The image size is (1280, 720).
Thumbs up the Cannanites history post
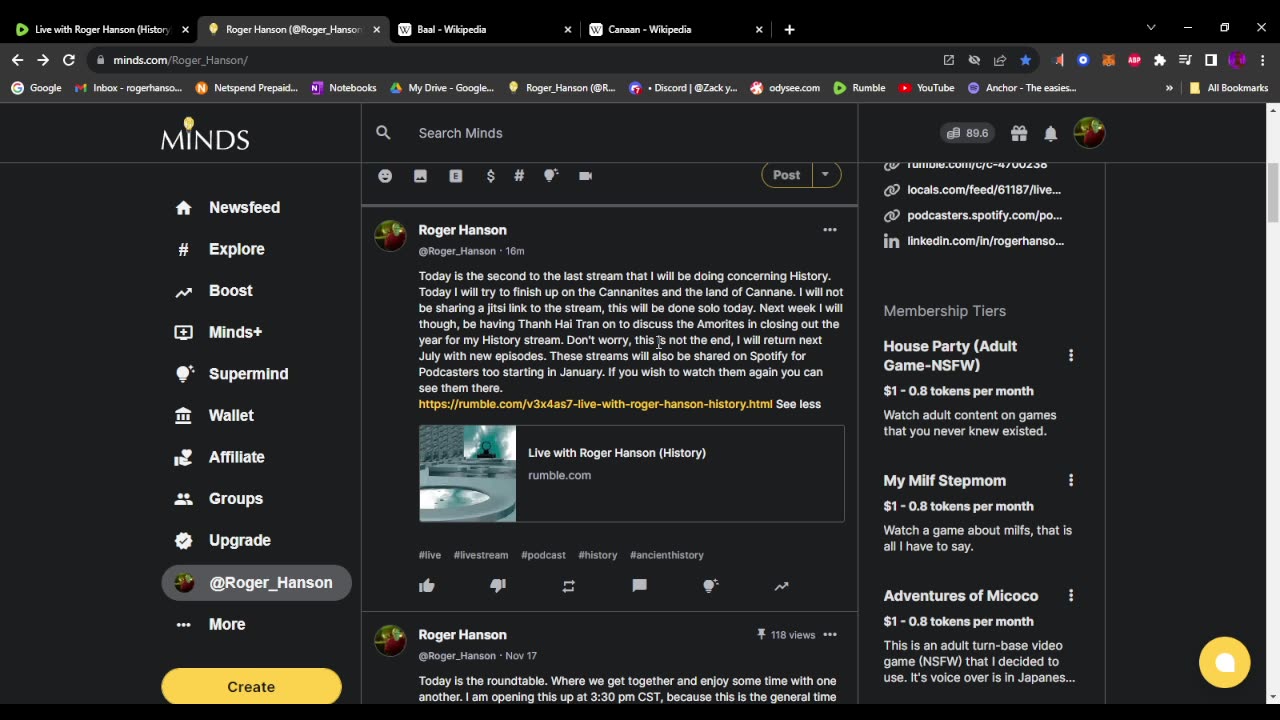[x=427, y=586]
